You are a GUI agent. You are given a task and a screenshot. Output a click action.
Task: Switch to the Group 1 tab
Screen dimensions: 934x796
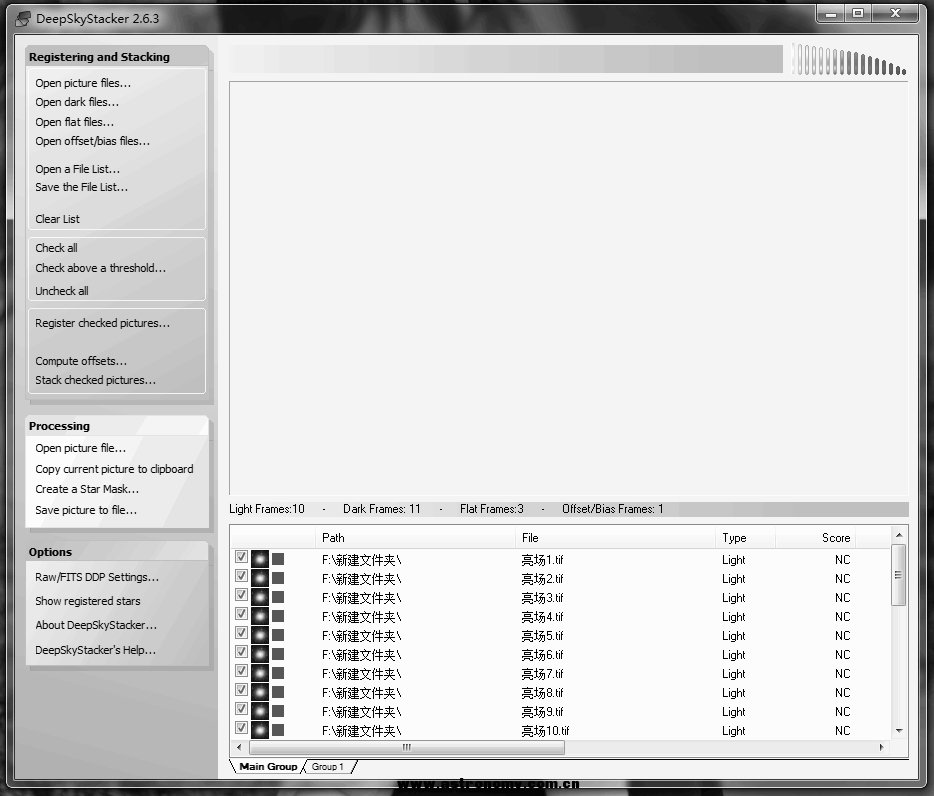[328, 767]
